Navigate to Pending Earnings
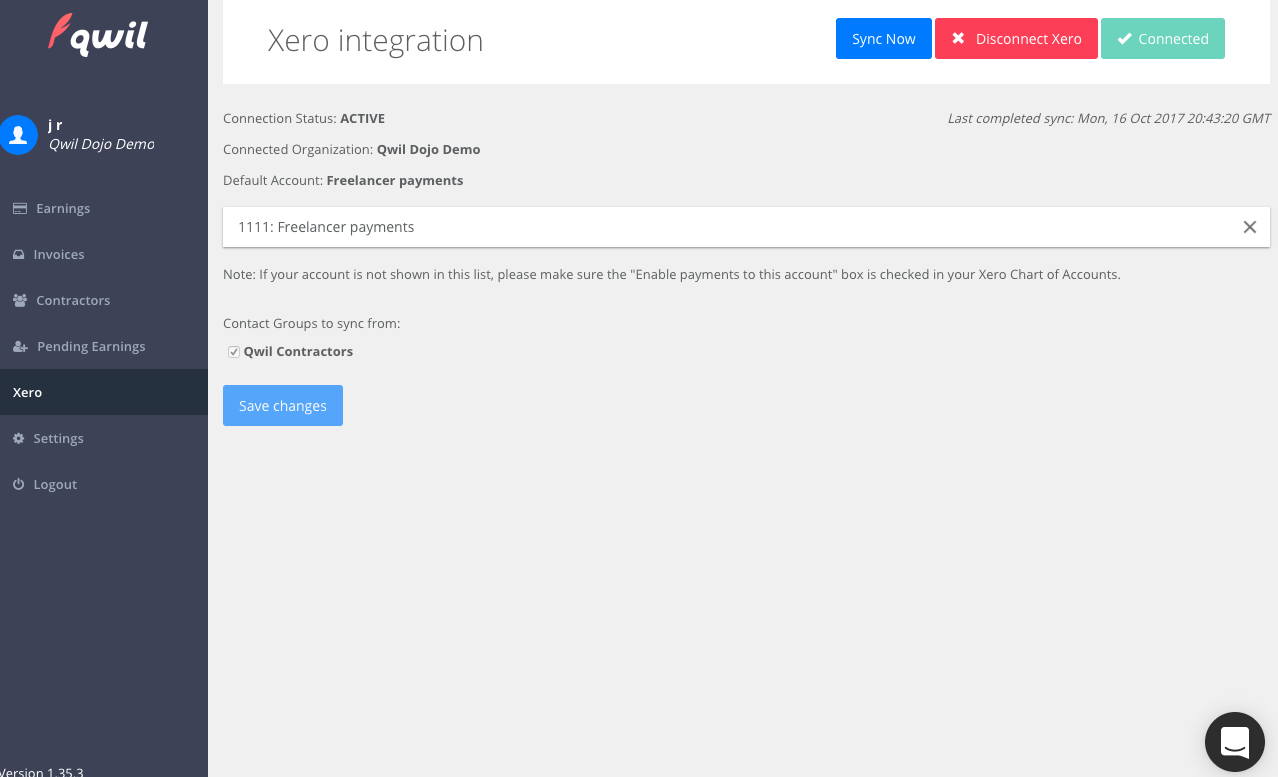This screenshot has height=777, width=1278. (91, 347)
